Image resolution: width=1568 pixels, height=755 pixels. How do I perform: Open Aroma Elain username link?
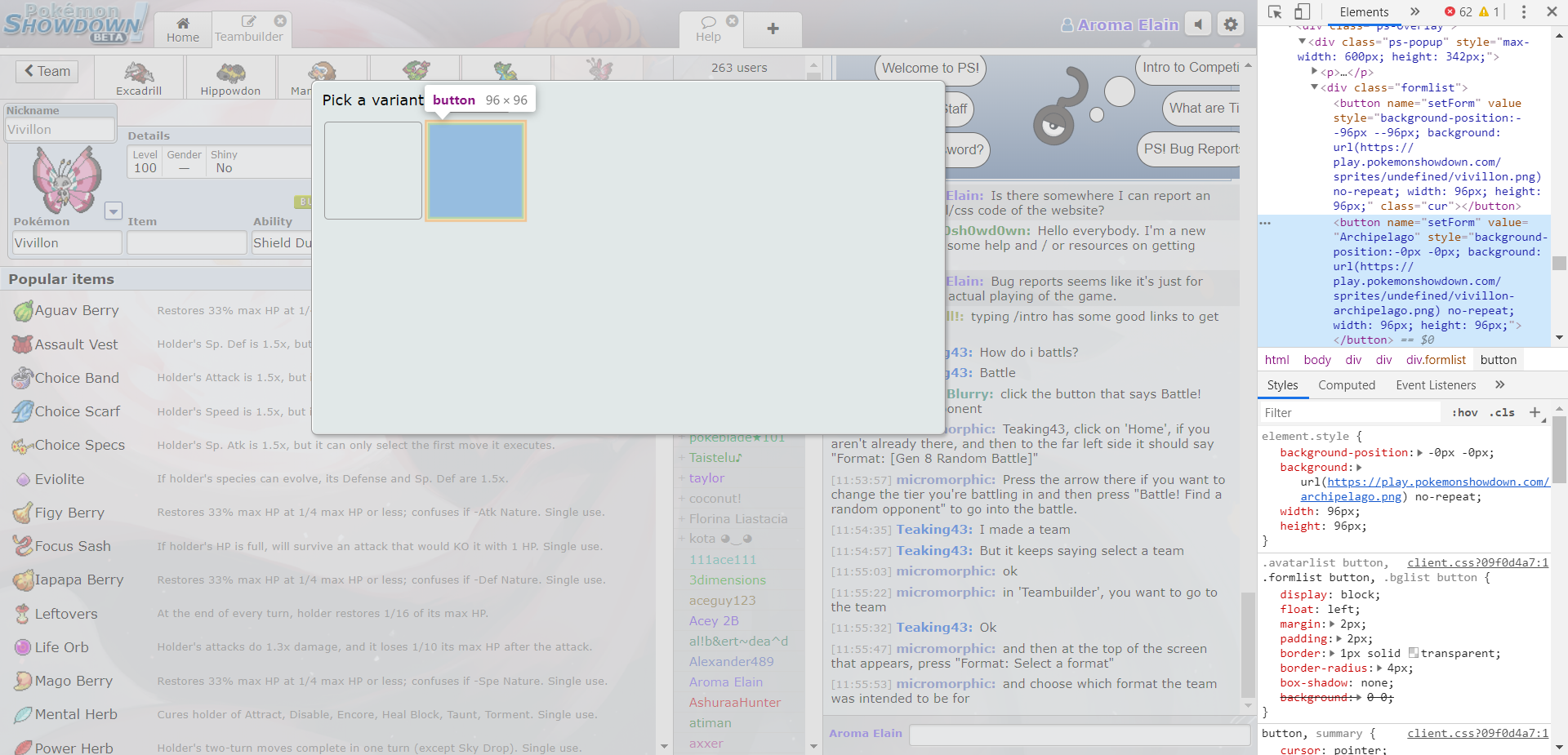pos(1120,24)
